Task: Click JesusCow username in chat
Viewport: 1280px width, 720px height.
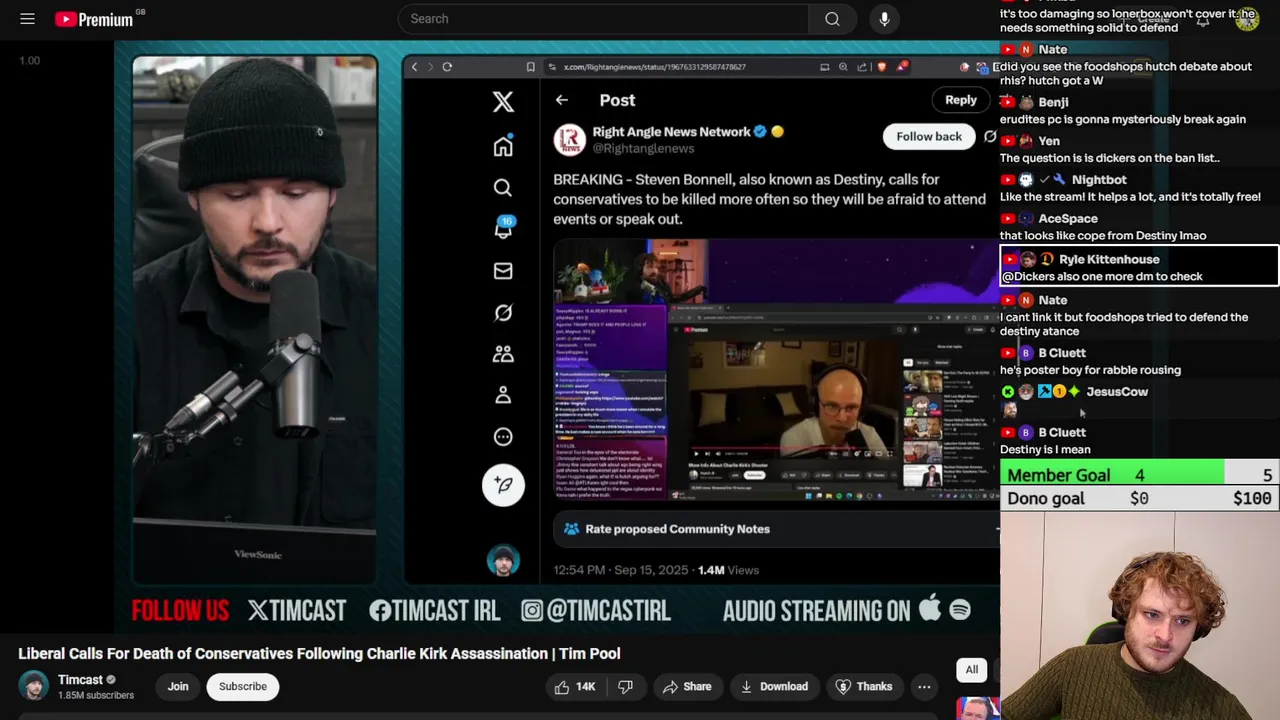Action: pyautogui.click(x=1117, y=392)
